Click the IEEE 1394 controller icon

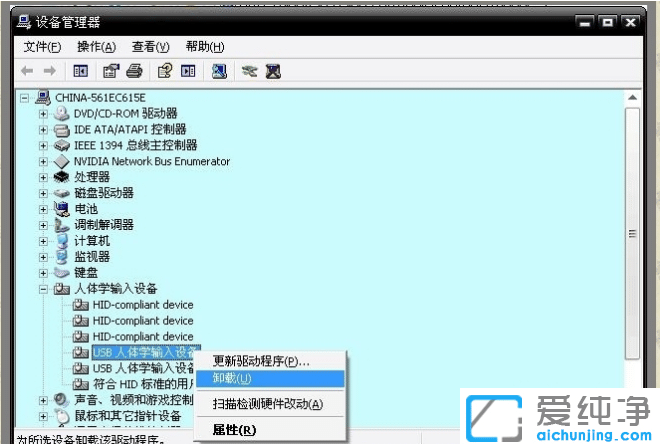(62, 146)
